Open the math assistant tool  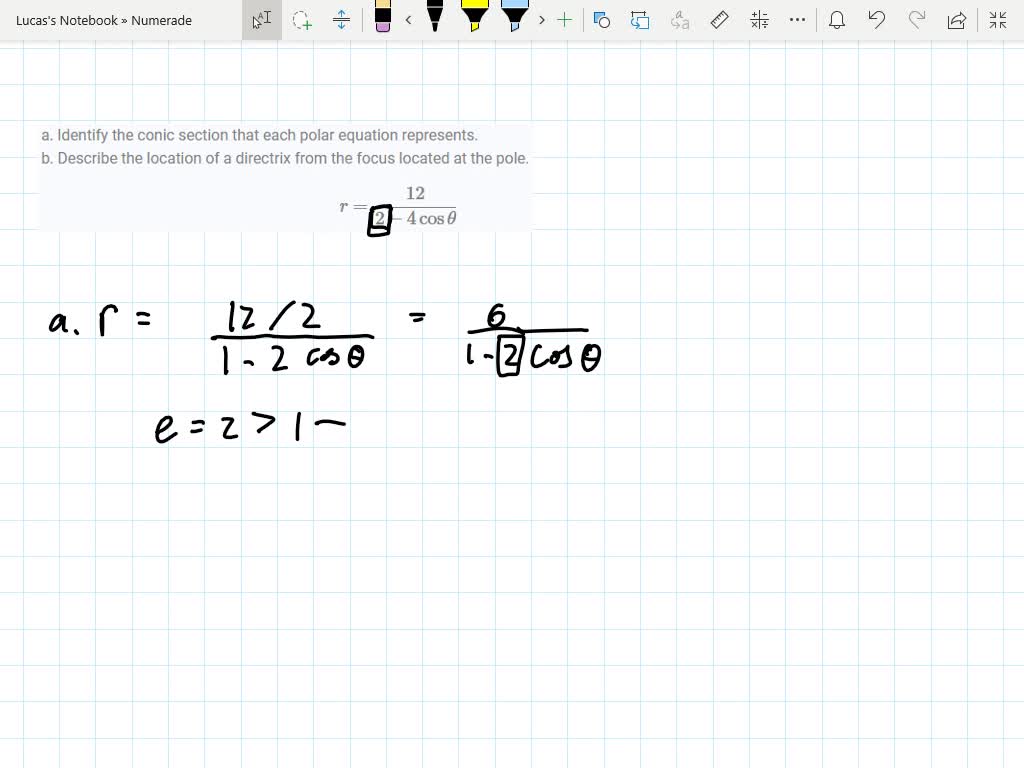[x=759, y=20]
